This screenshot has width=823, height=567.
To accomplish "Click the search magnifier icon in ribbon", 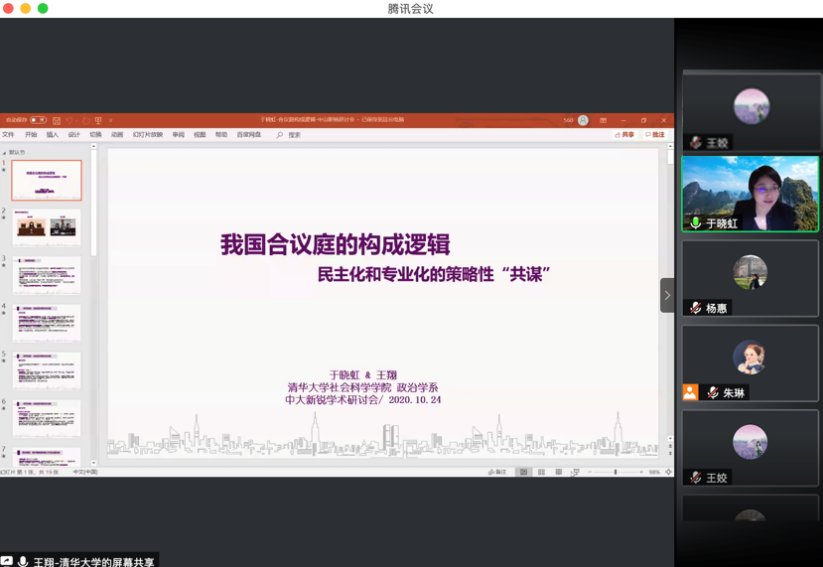I will 280,135.
